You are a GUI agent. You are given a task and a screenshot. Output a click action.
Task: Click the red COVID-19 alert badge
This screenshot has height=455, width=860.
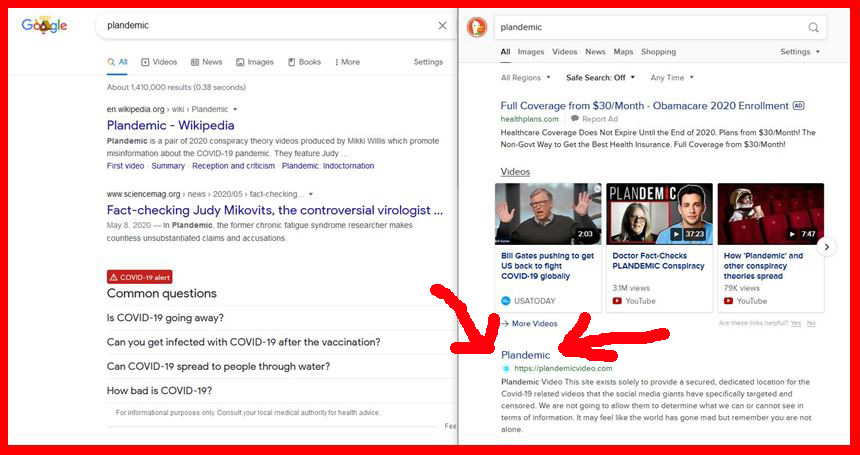click(139, 277)
